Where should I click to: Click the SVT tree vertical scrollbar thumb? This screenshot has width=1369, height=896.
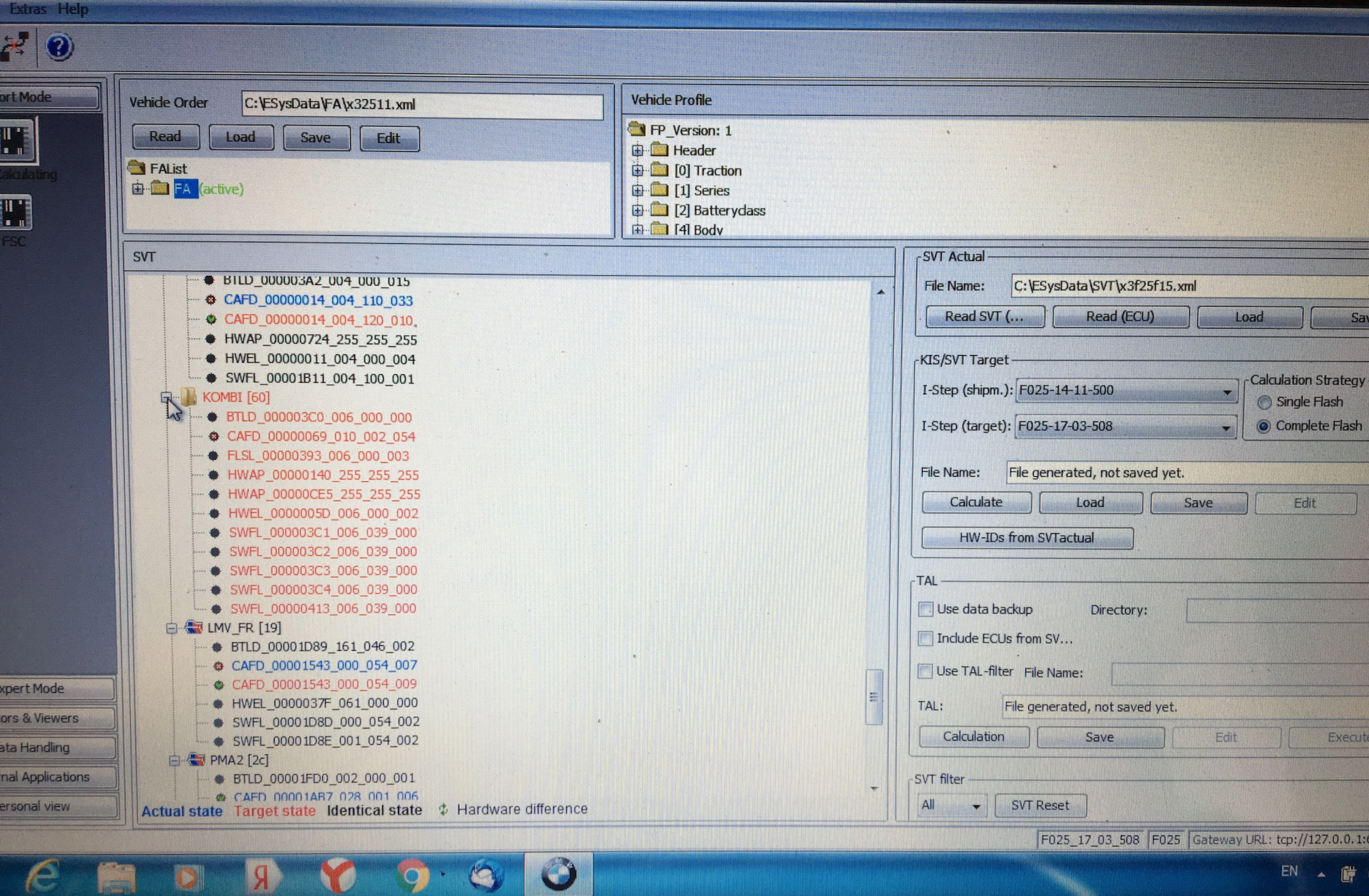point(873,697)
